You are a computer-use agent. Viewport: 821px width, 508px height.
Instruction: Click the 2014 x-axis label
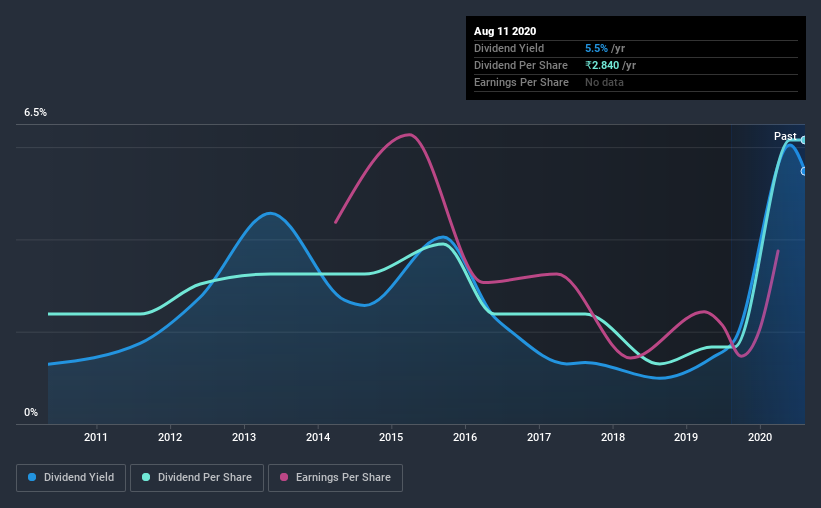tap(318, 437)
